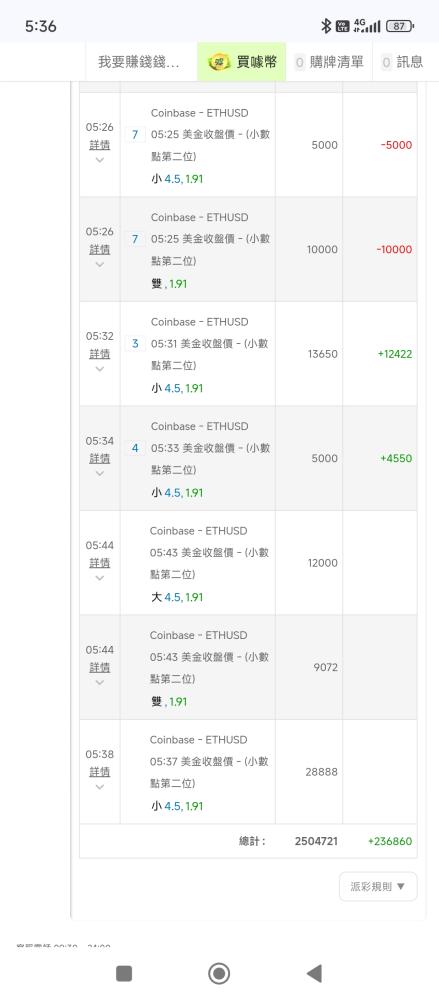Tap the Bluetooth status bar icon
Viewport: 439px width, 1000px height.
click(x=325, y=26)
